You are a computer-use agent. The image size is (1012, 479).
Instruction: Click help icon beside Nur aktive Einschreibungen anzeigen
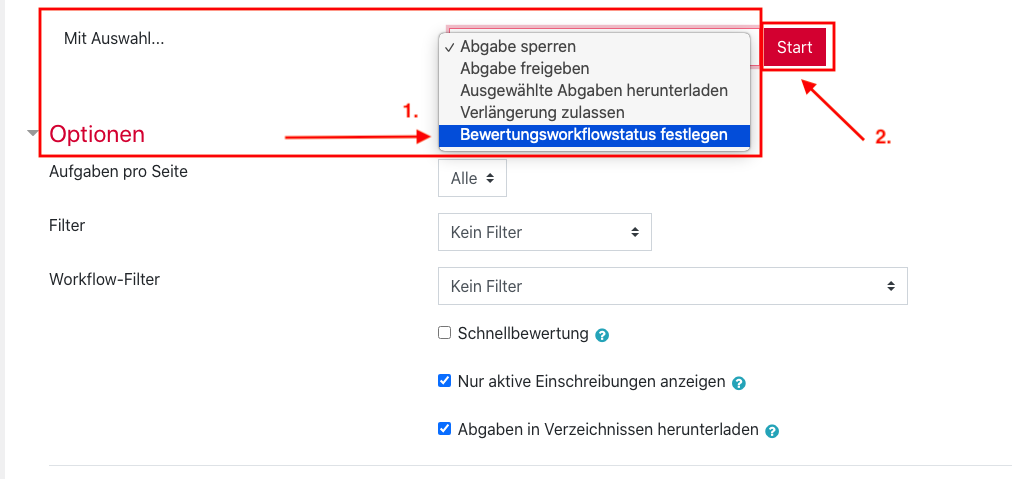pos(739,383)
